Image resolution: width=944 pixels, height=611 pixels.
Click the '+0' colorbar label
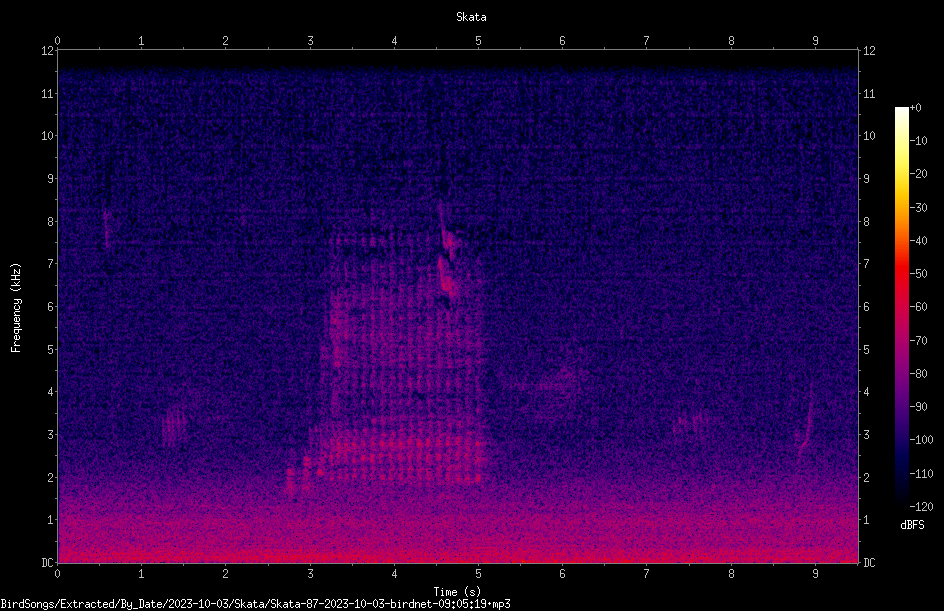[915, 108]
